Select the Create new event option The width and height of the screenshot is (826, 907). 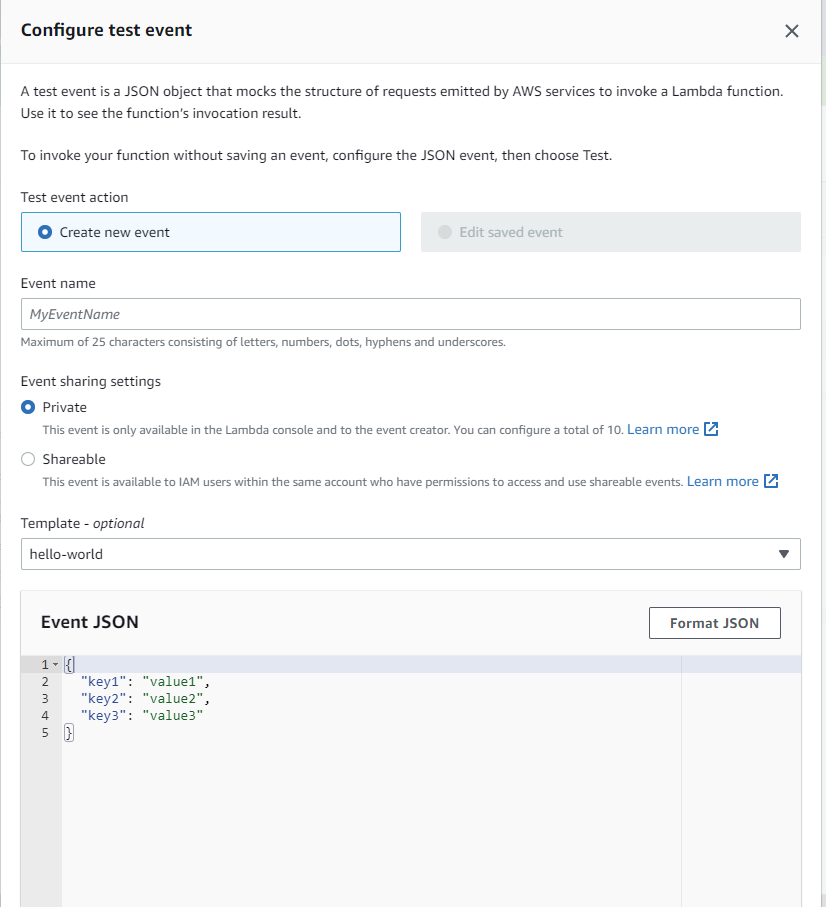tap(211, 232)
